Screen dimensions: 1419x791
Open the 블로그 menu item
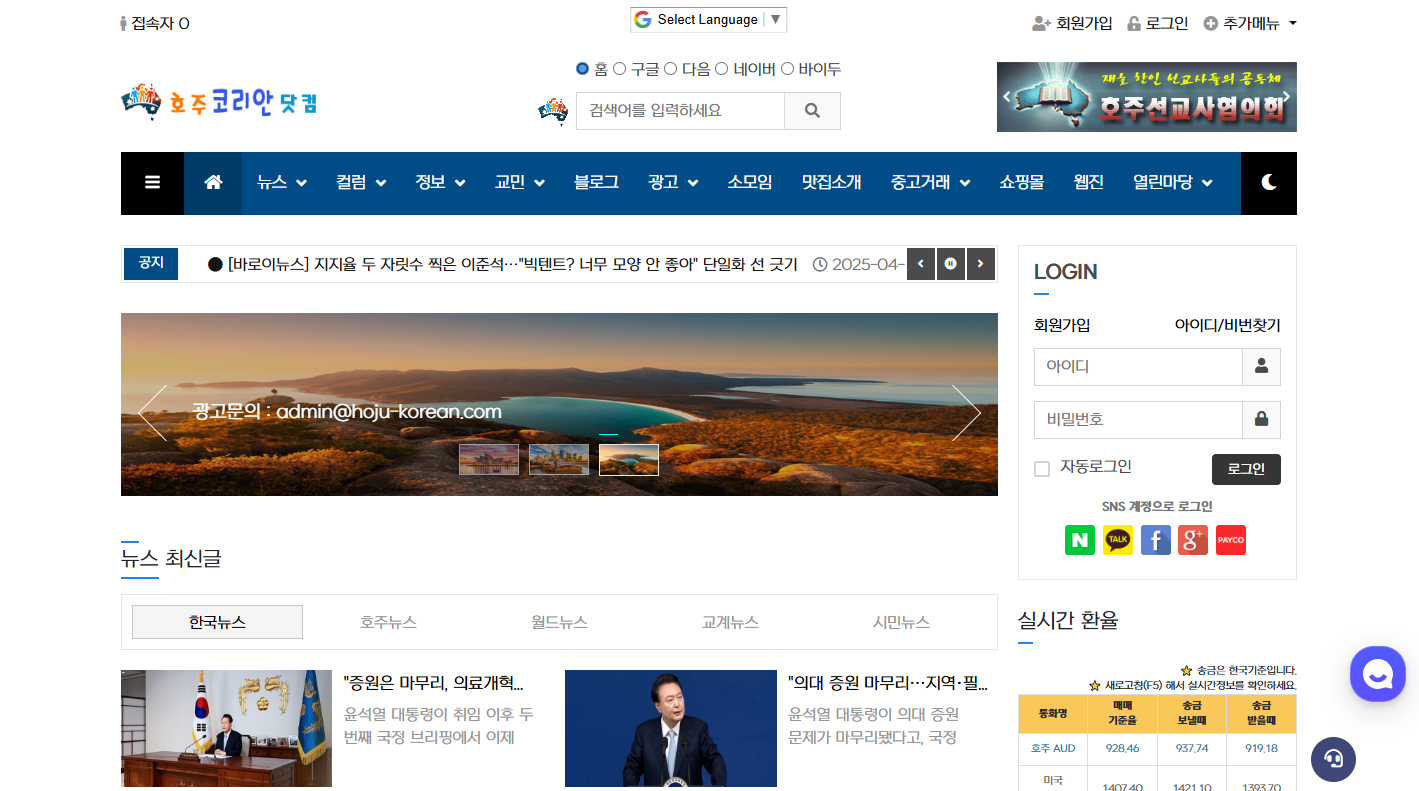595,184
